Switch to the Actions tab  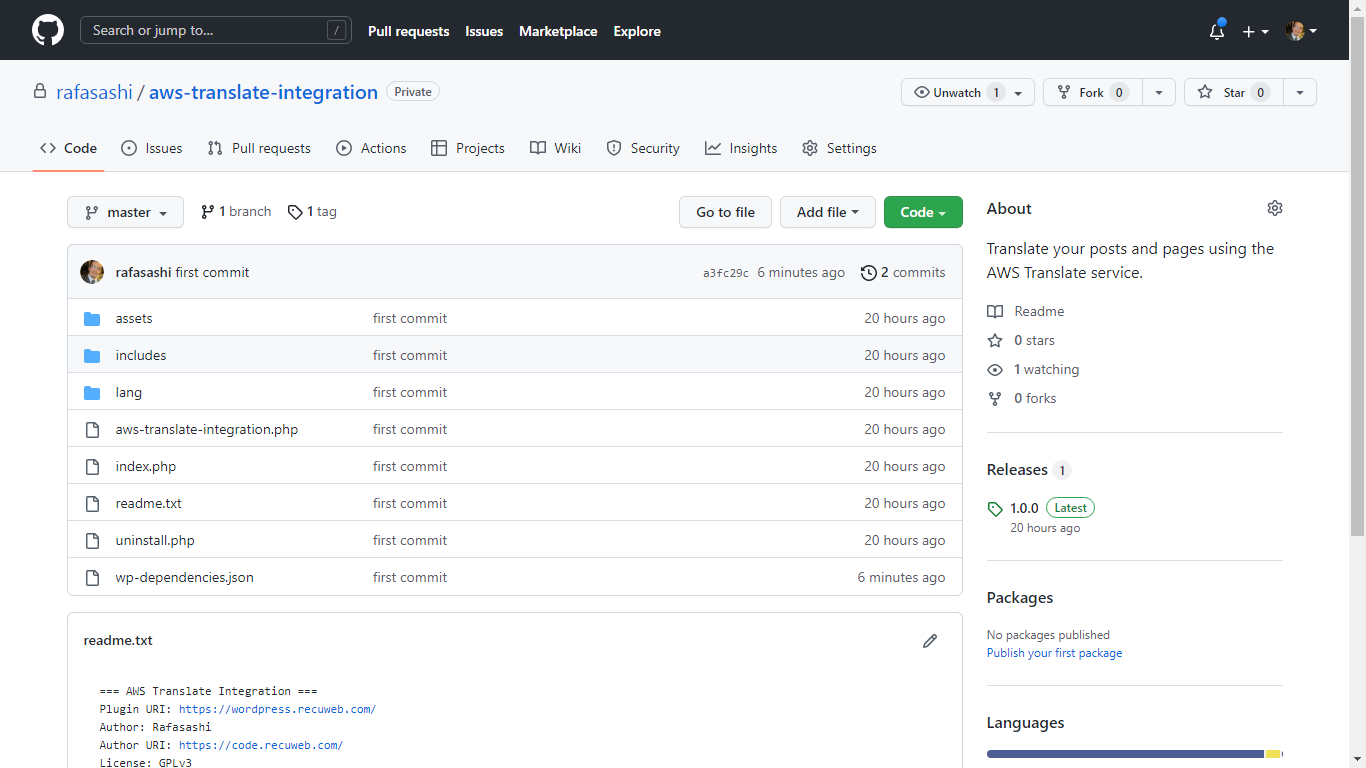coord(371,148)
